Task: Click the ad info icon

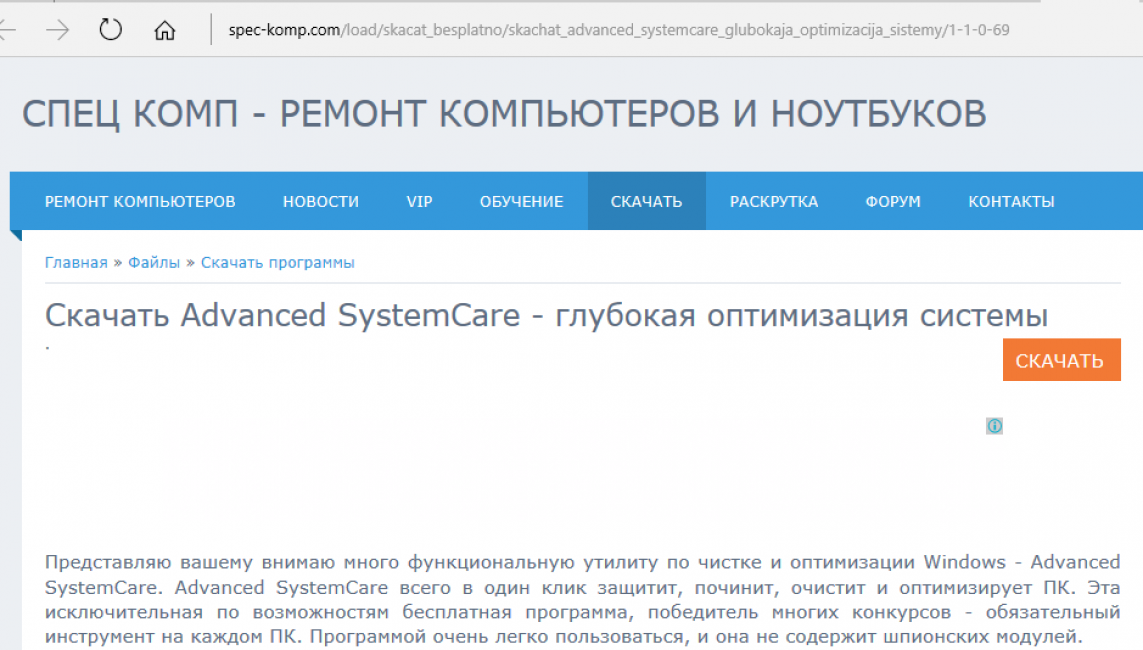Action: (x=994, y=426)
